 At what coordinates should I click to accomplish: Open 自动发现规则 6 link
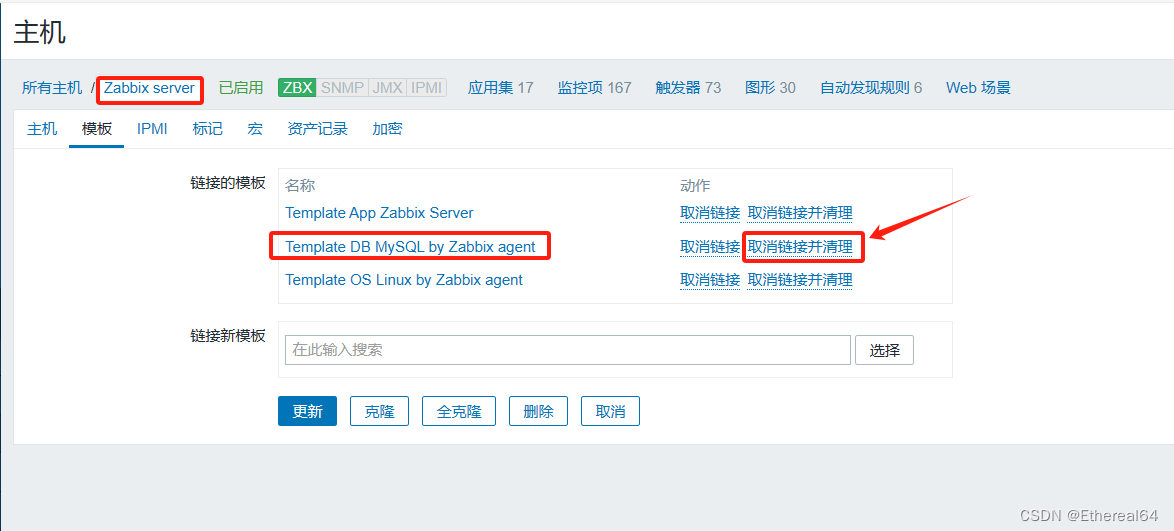pos(872,88)
